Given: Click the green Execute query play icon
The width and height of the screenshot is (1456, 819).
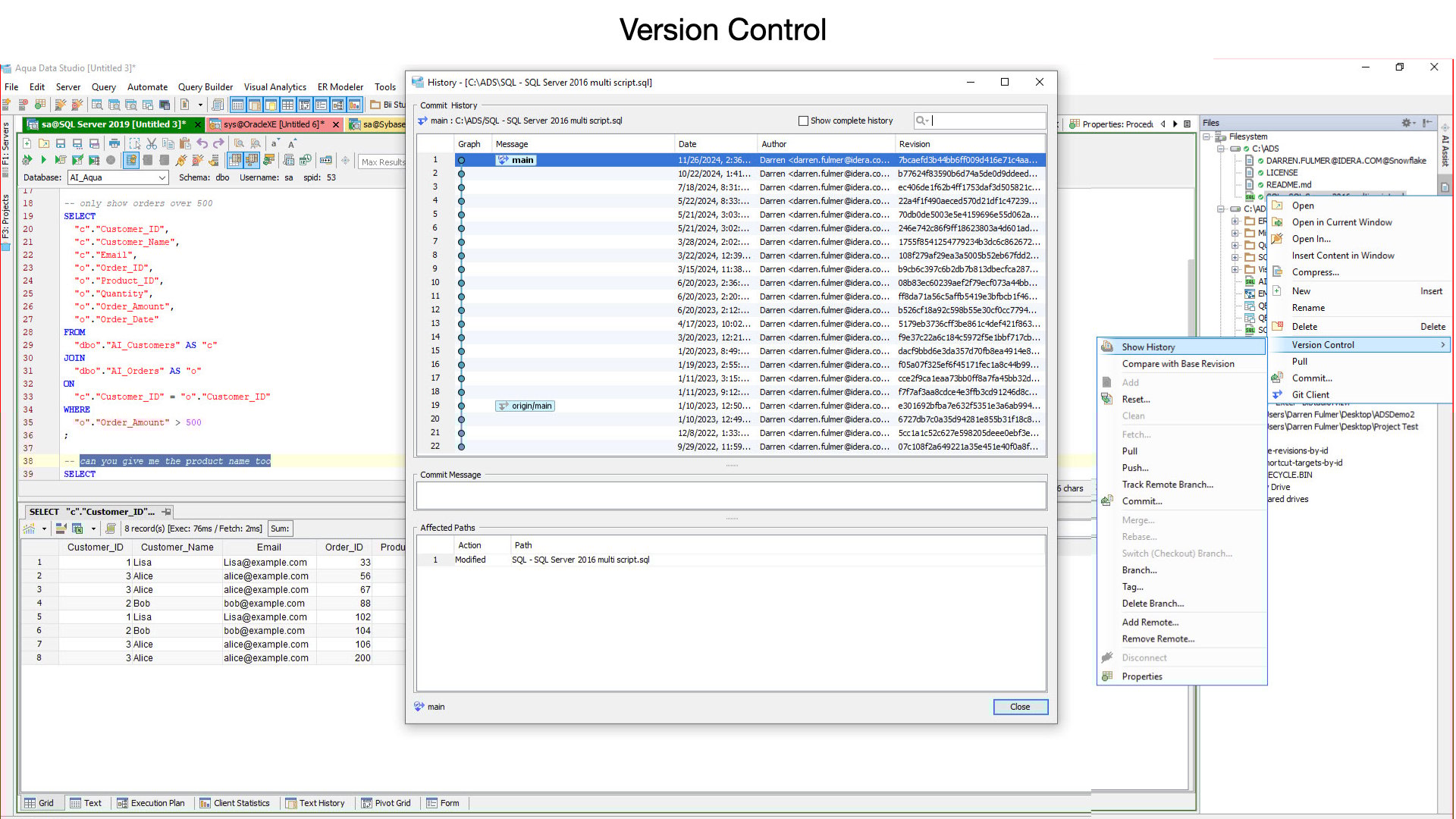Looking at the screenshot, I should [43, 160].
